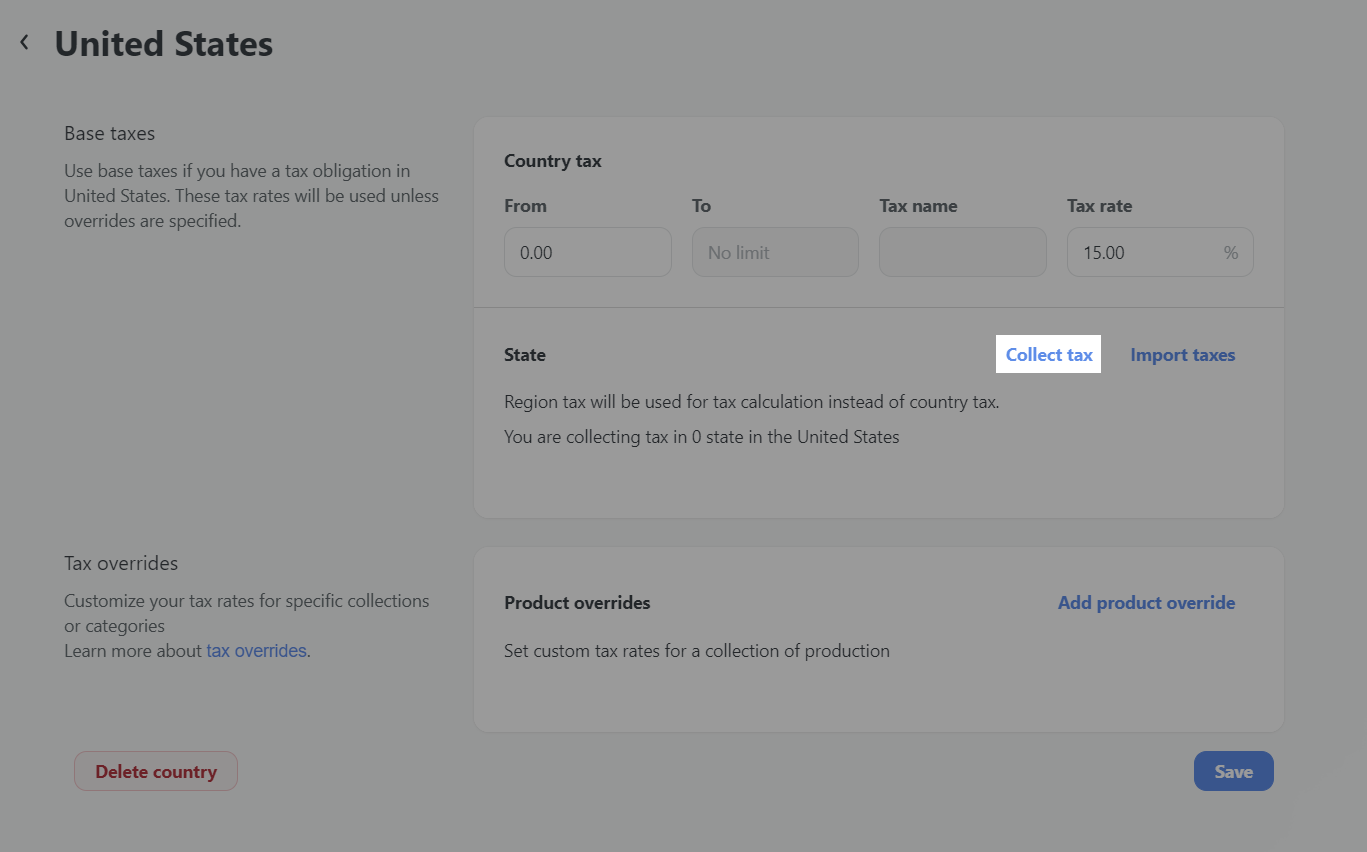
Task: Click the percent symbol in Tax rate
Action: [1230, 253]
